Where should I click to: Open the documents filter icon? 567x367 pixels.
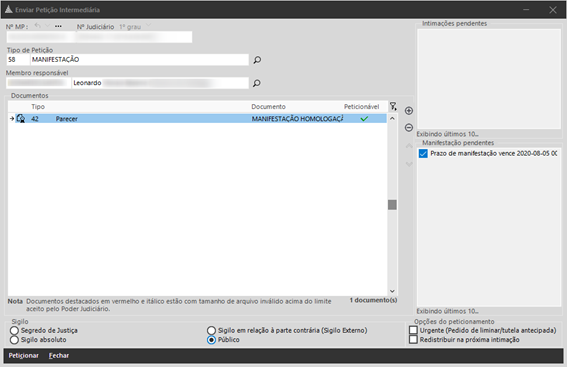393,106
